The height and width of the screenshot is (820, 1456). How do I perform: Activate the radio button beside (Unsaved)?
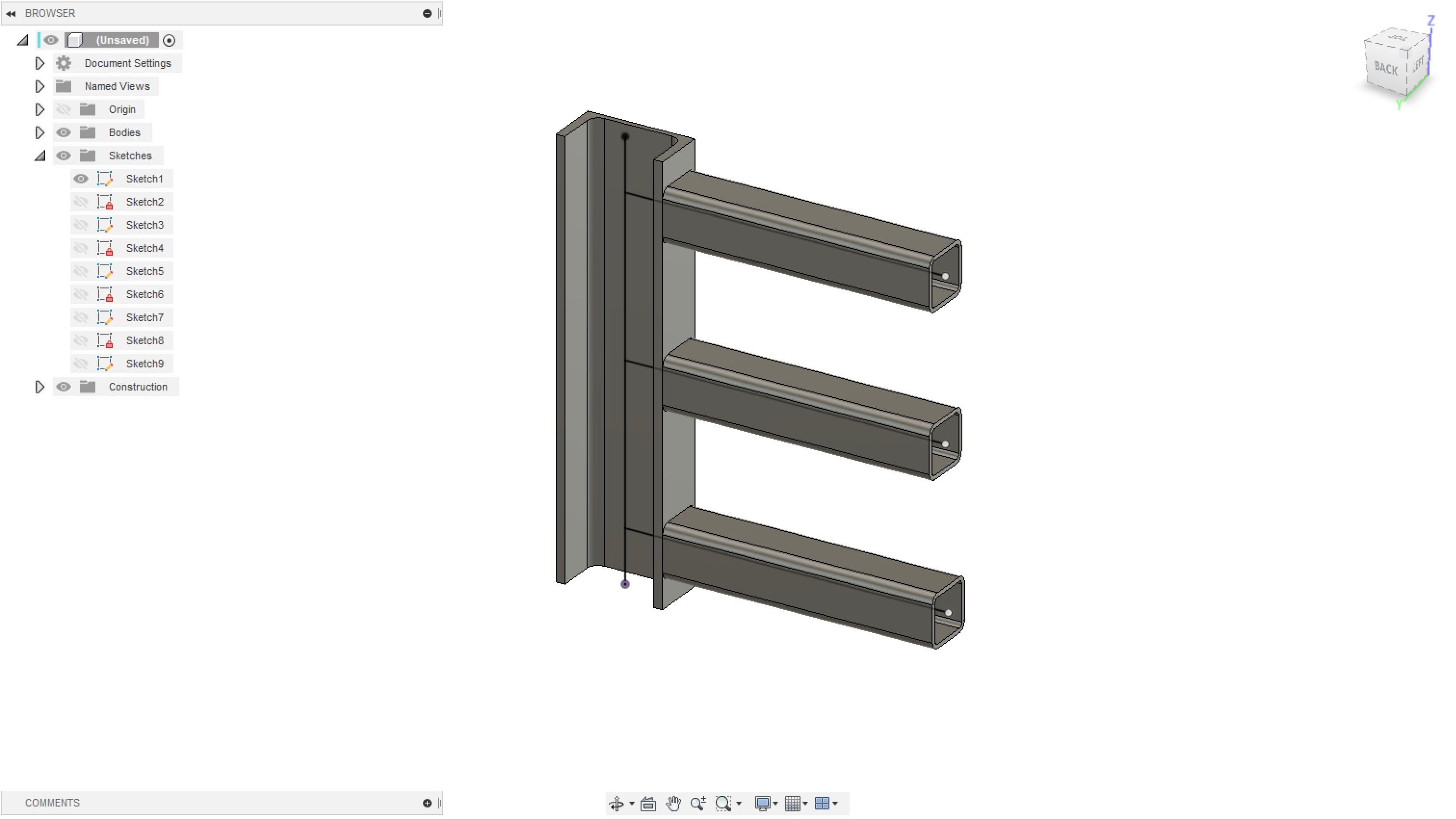tap(169, 40)
